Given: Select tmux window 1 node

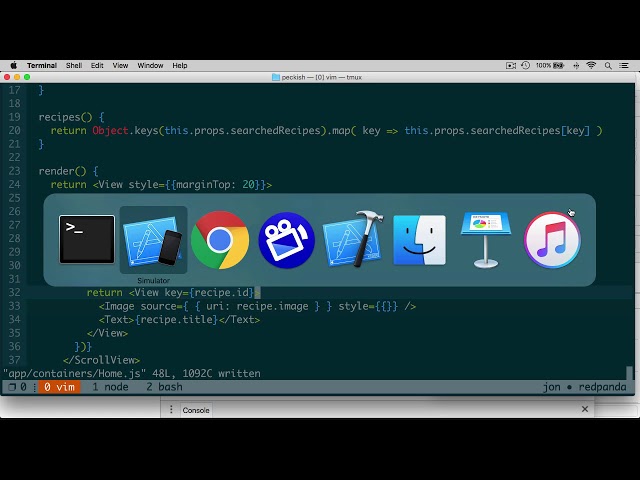Looking at the screenshot, I should click(x=110, y=387).
